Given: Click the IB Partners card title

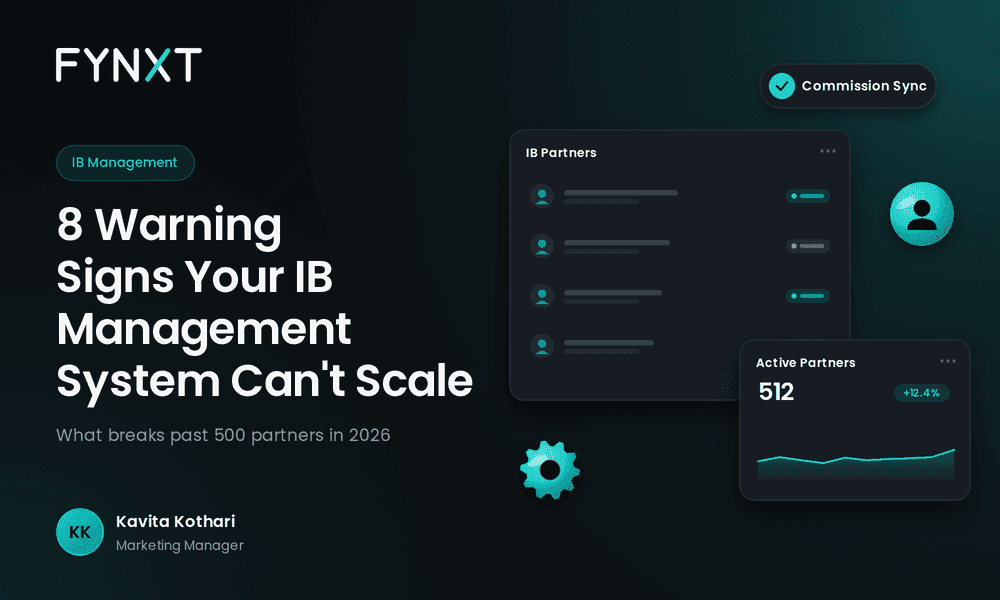Looking at the screenshot, I should (561, 153).
